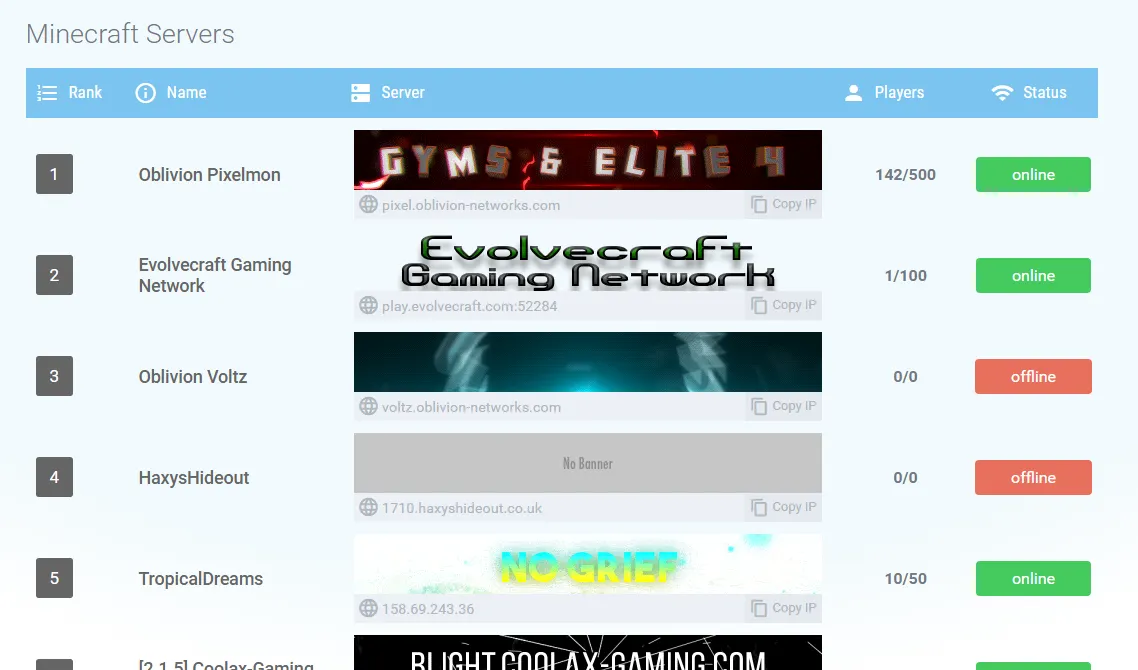Image resolution: width=1138 pixels, height=670 pixels.
Task: Click address pixel.oblivion-networks.com
Action: (471, 205)
